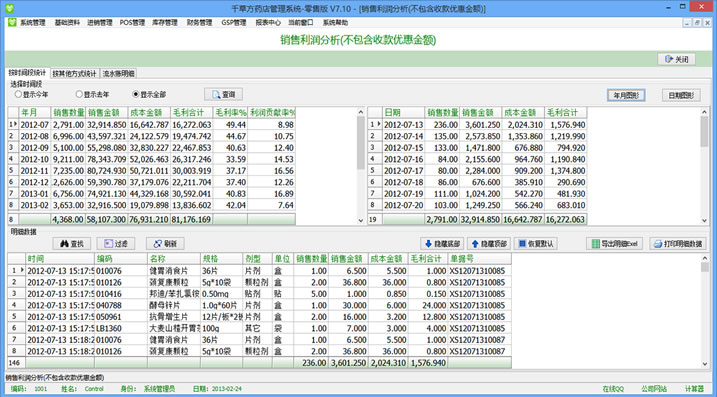This screenshot has width=717, height=397.
Task: Click 打印明细数据 print button
Action: [678, 244]
